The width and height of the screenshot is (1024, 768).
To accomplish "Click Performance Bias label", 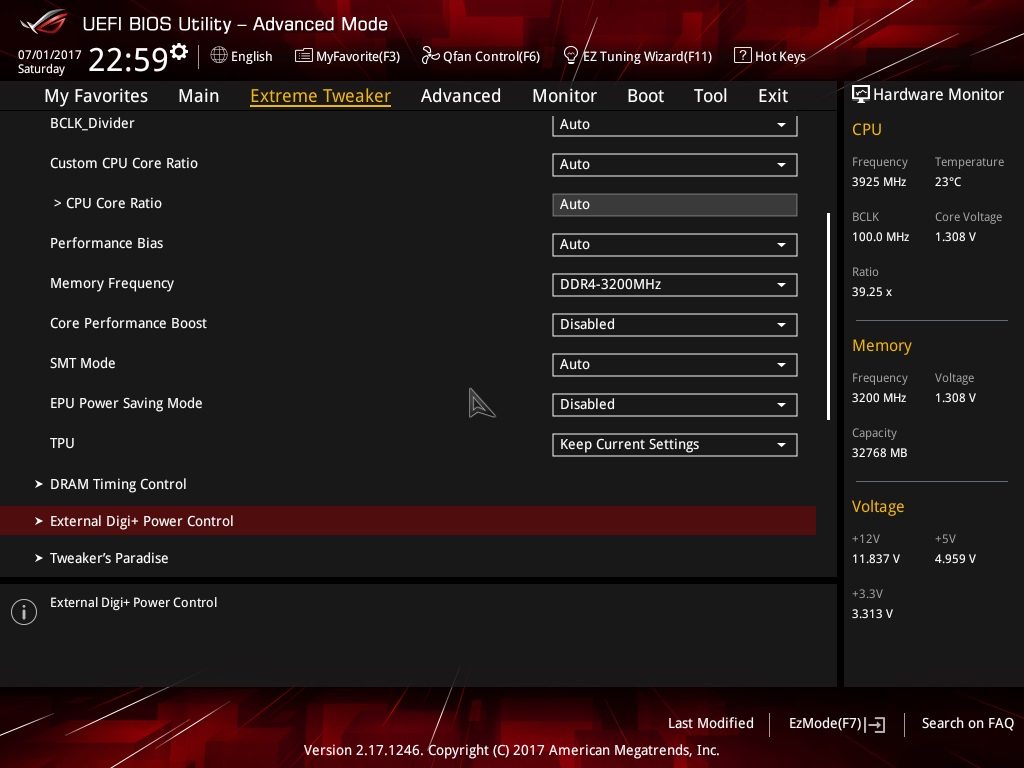I will (x=106, y=243).
